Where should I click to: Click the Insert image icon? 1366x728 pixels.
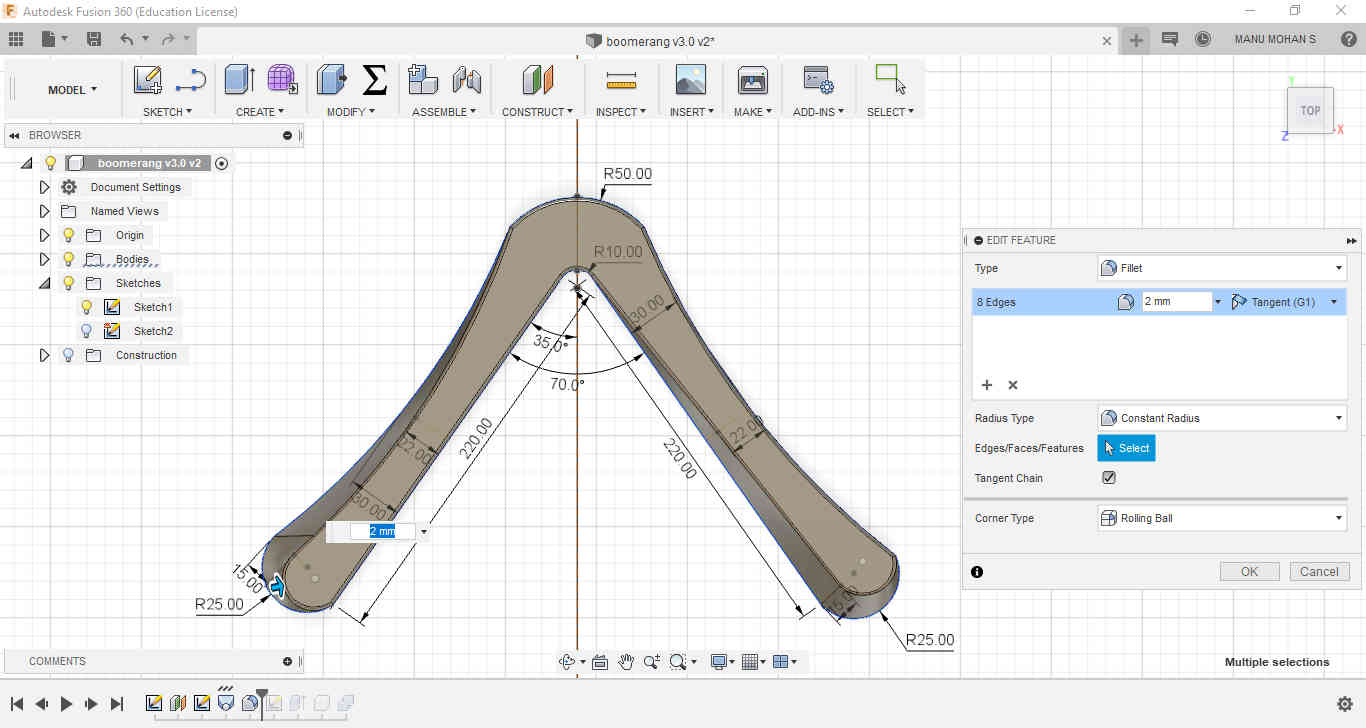click(690, 80)
